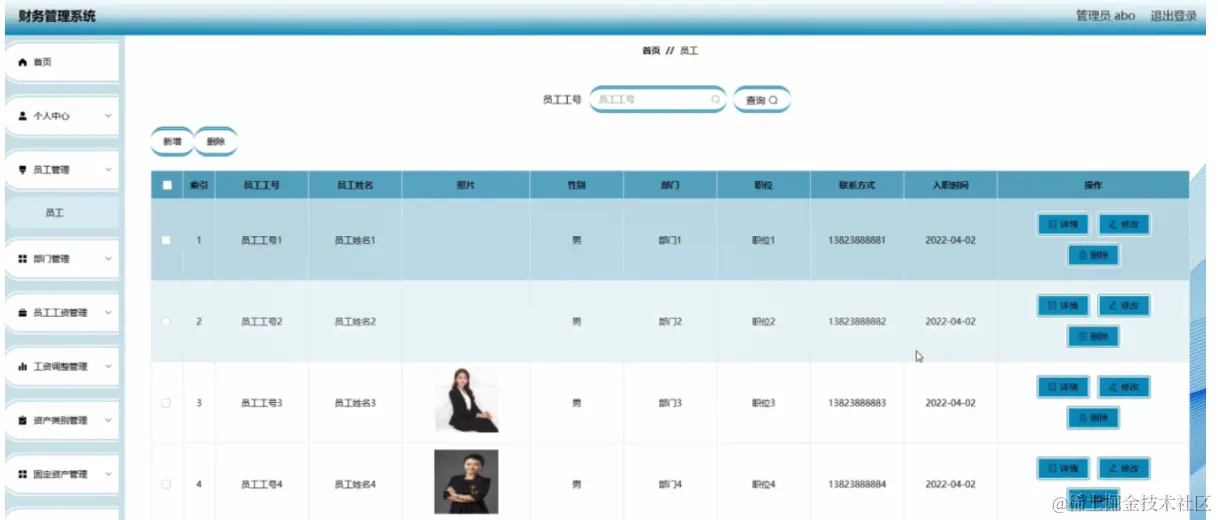Click the 财务管理系统 title
The image size is (1218, 520).
point(57,16)
